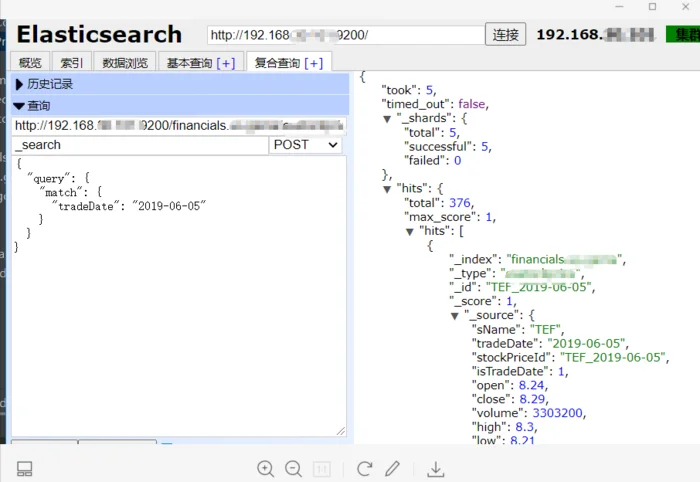Image resolution: width=700 pixels, height=482 pixels.
Task: Collapse the "_shards" JSON node
Action: click(x=387, y=119)
